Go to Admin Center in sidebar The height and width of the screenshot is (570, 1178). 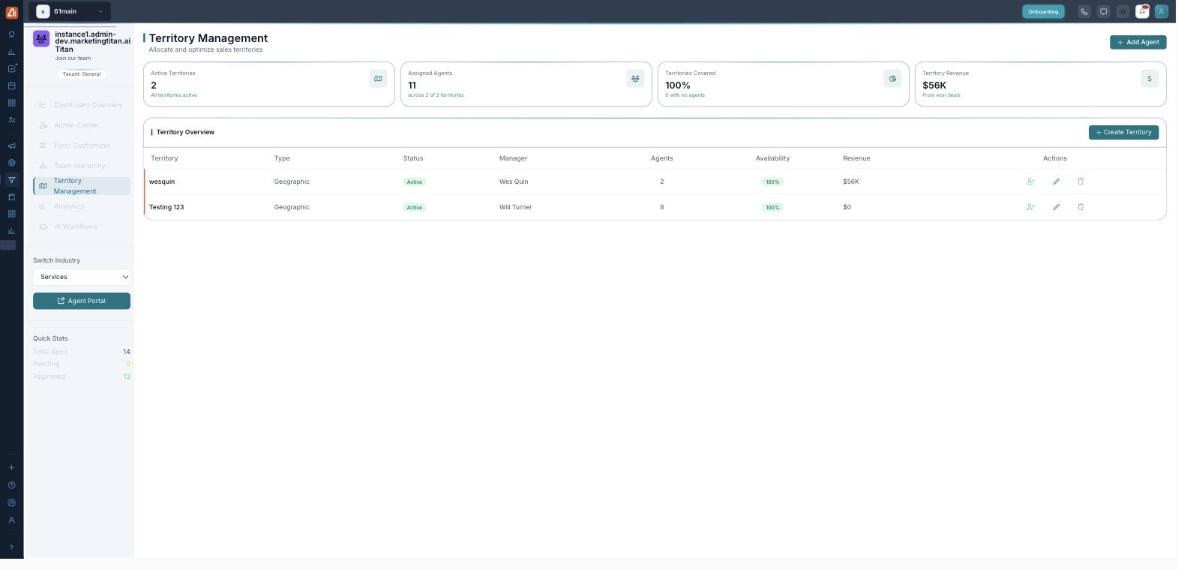coord(82,125)
